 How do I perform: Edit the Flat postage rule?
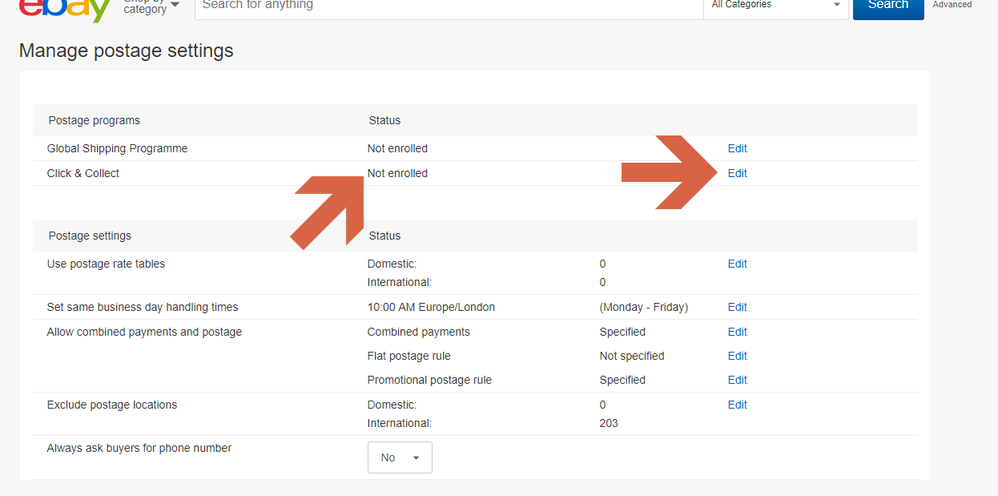(737, 356)
